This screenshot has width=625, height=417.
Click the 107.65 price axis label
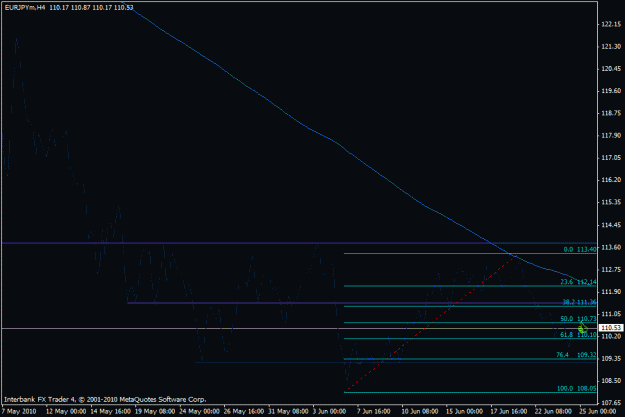tap(611, 403)
